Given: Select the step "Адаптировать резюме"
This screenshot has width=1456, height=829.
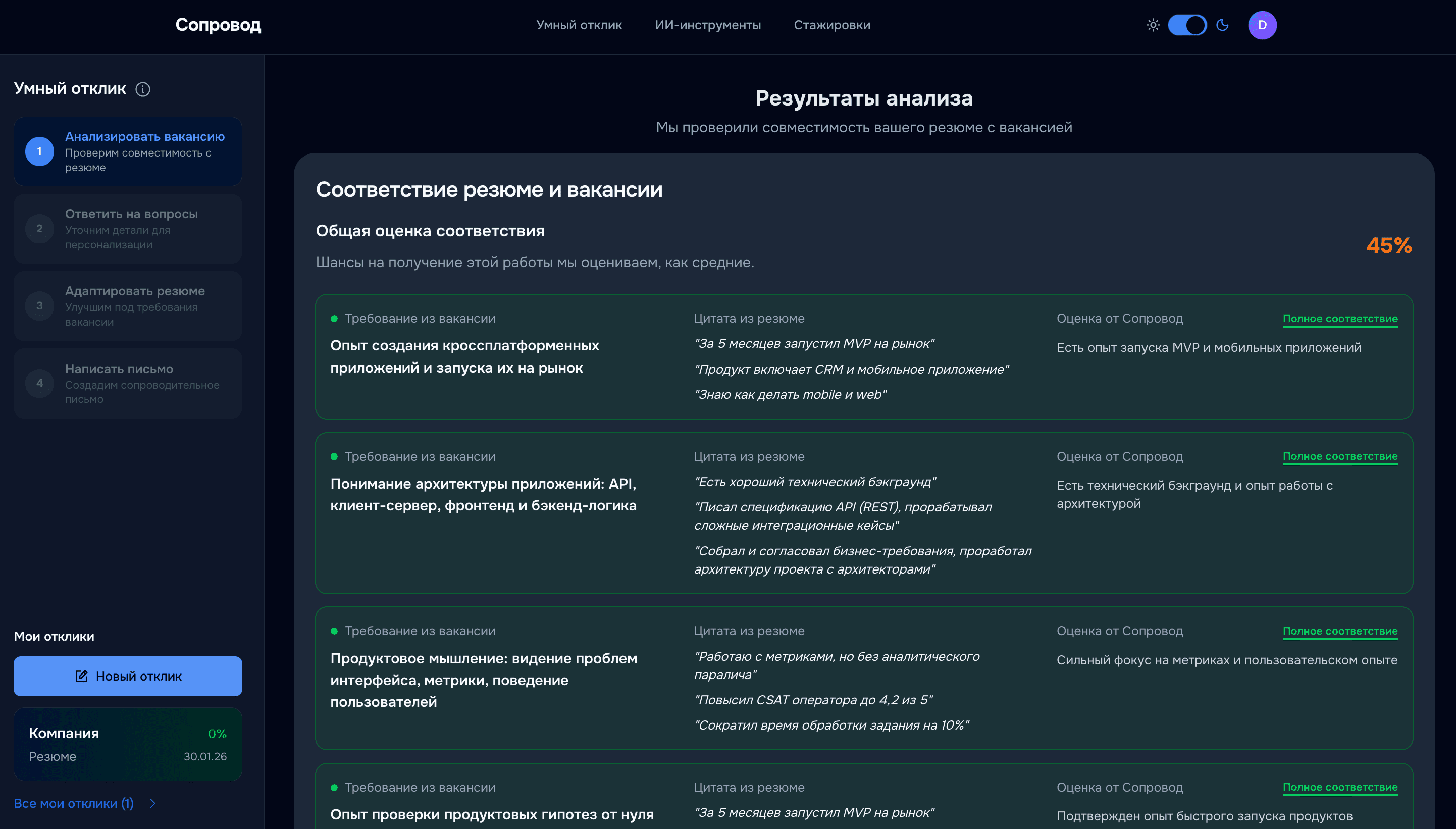Looking at the screenshot, I should click(x=39, y=306).
